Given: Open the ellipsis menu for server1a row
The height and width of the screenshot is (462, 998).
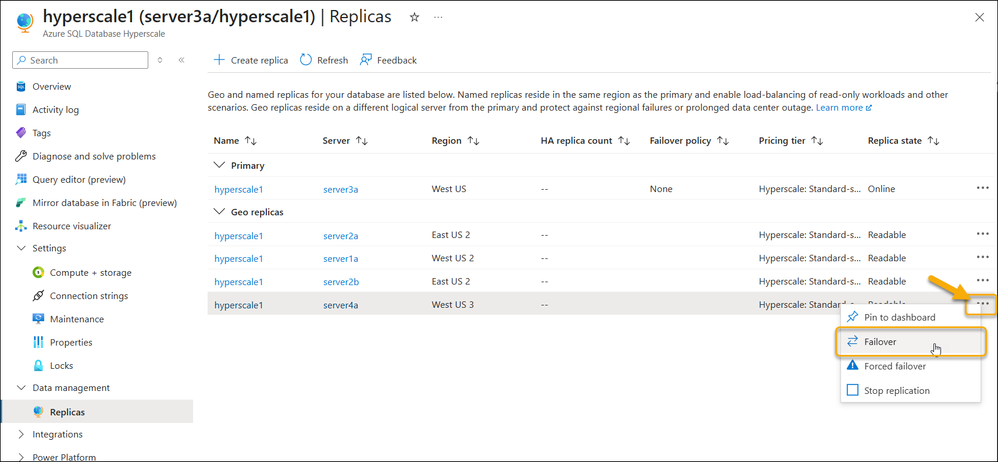Looking at the screenshot, I should click(x=982, y=258).
